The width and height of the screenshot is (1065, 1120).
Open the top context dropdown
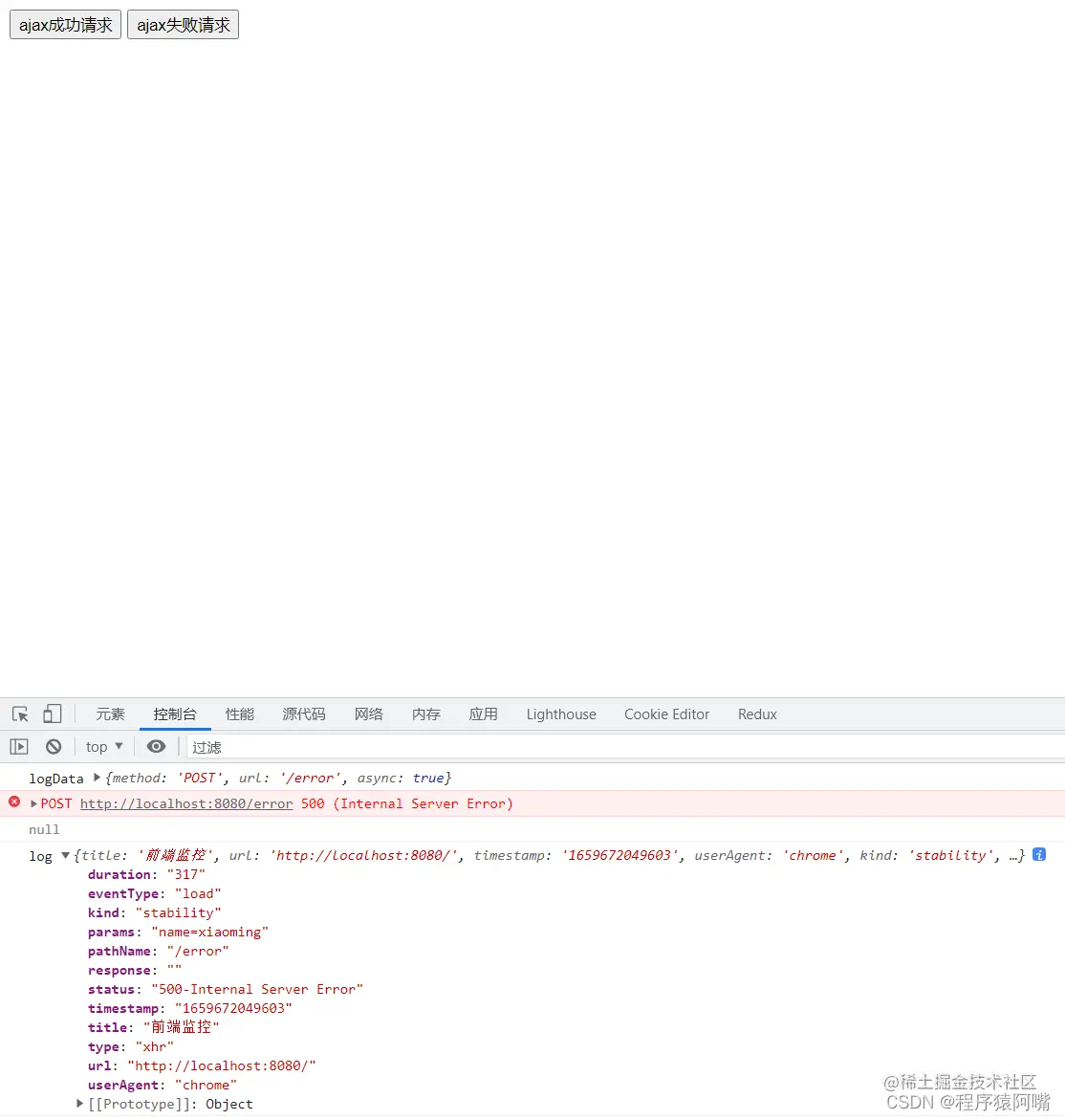click(104, 747)
